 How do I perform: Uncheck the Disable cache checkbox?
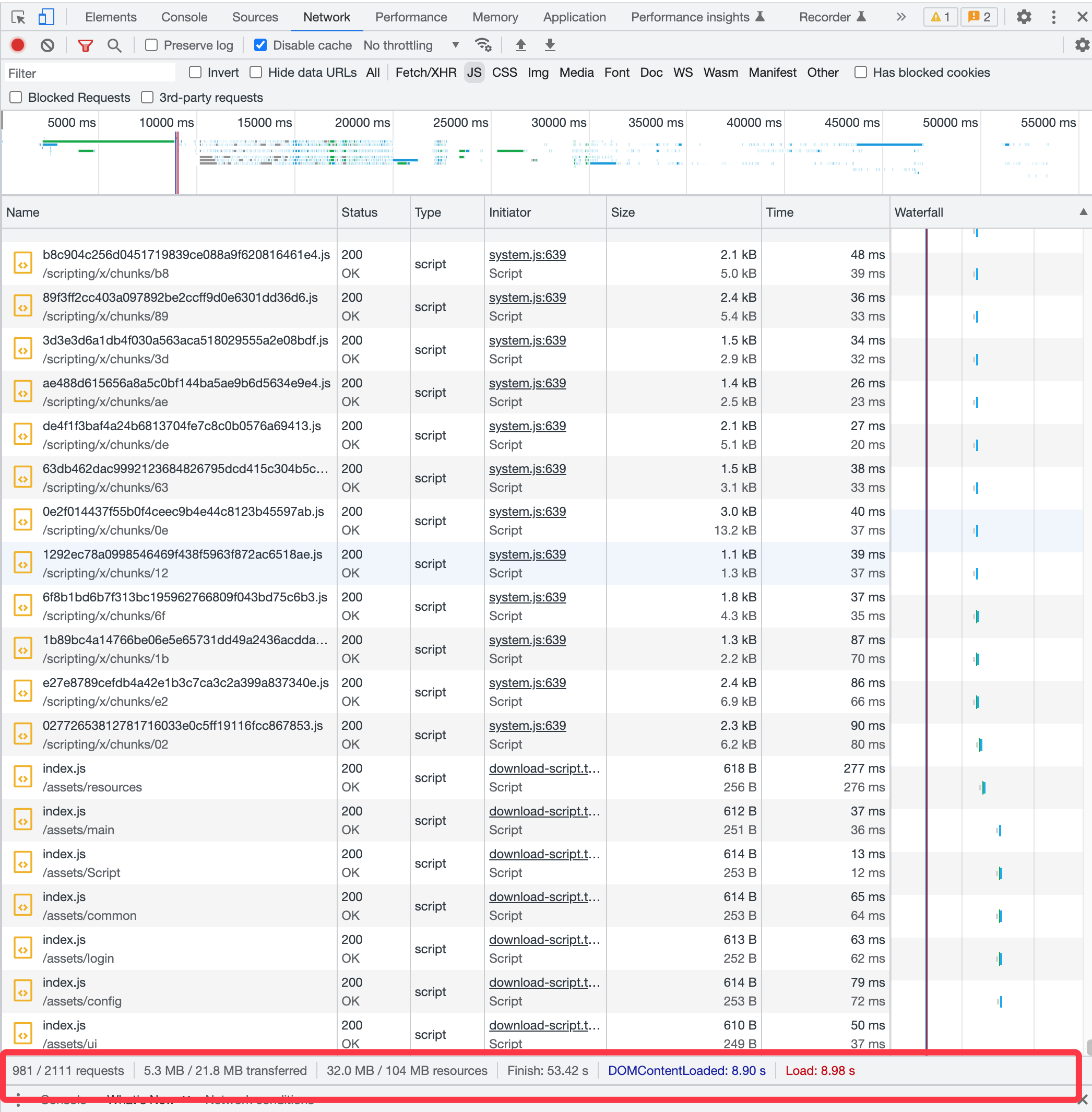click(260, 45)
